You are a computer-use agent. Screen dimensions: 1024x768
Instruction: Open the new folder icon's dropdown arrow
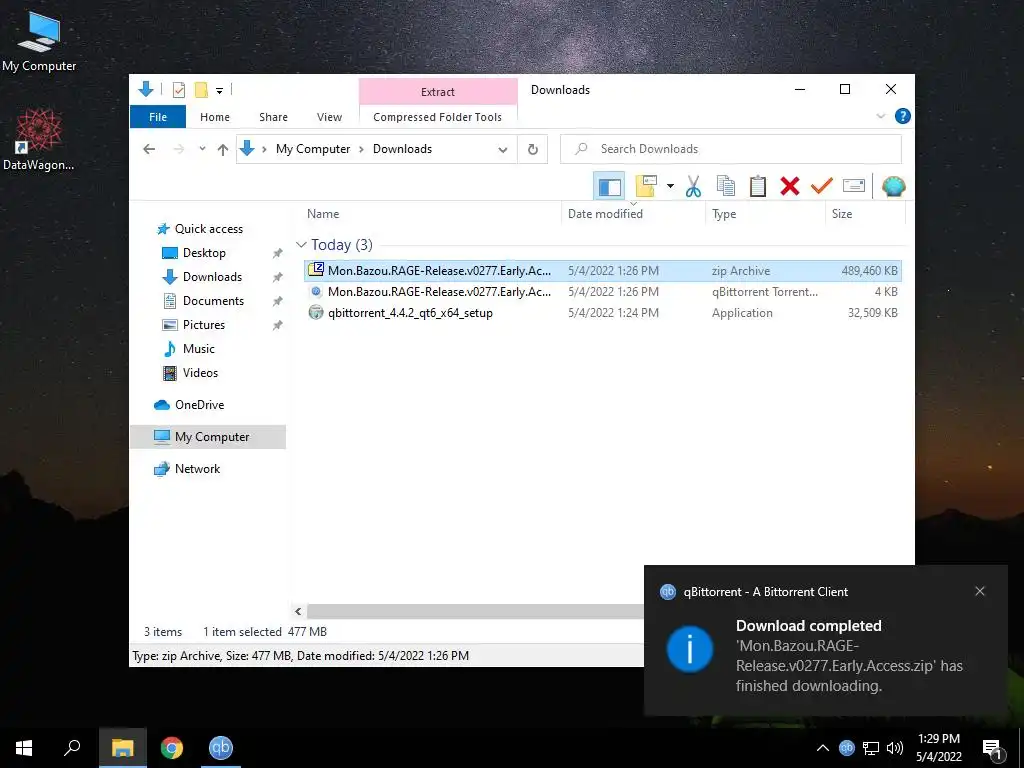[670, 186]
